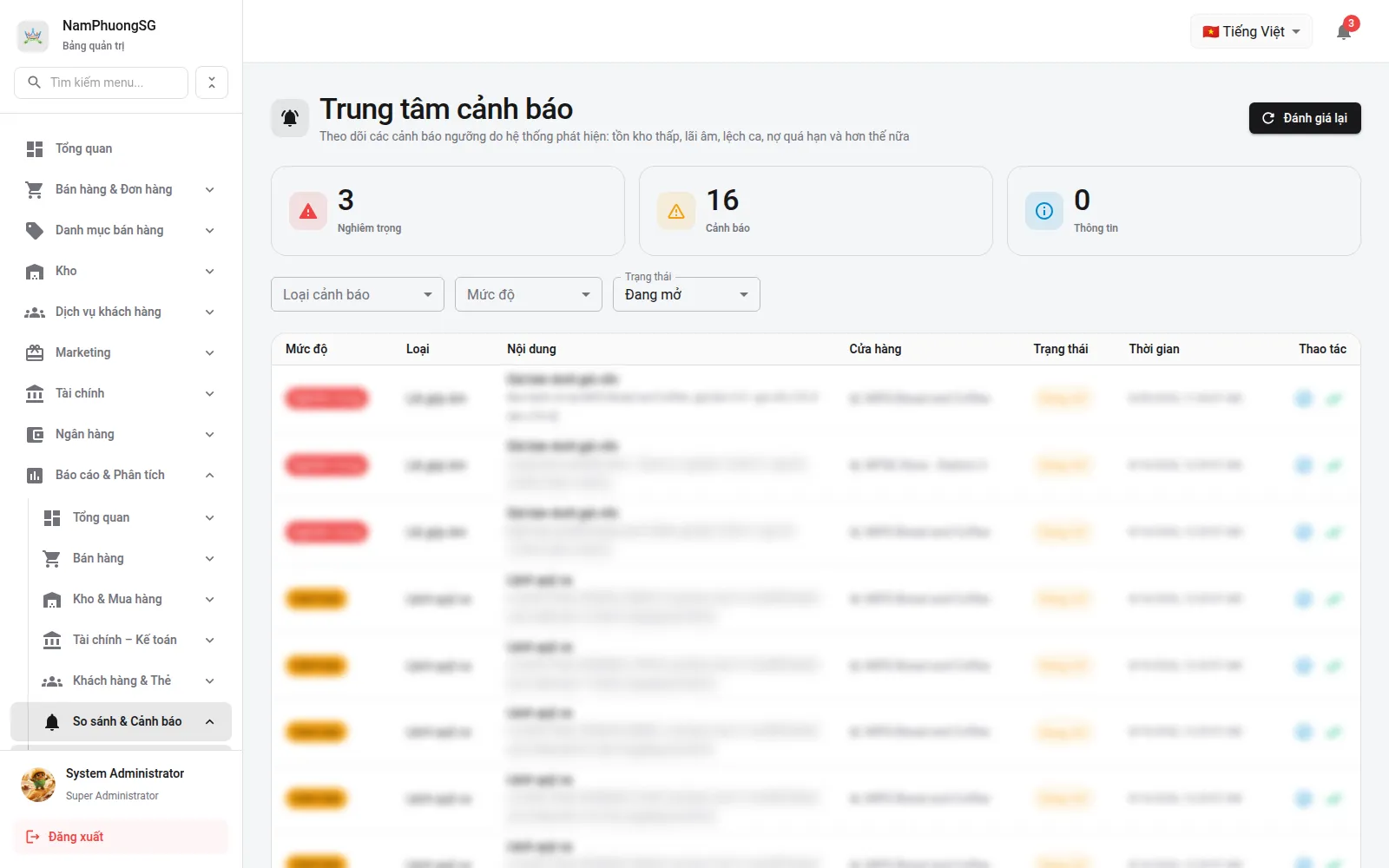Click the Cảnh báo summary card count 16
The height and width of the screenshot is (868, 1389).
[722, 201]
